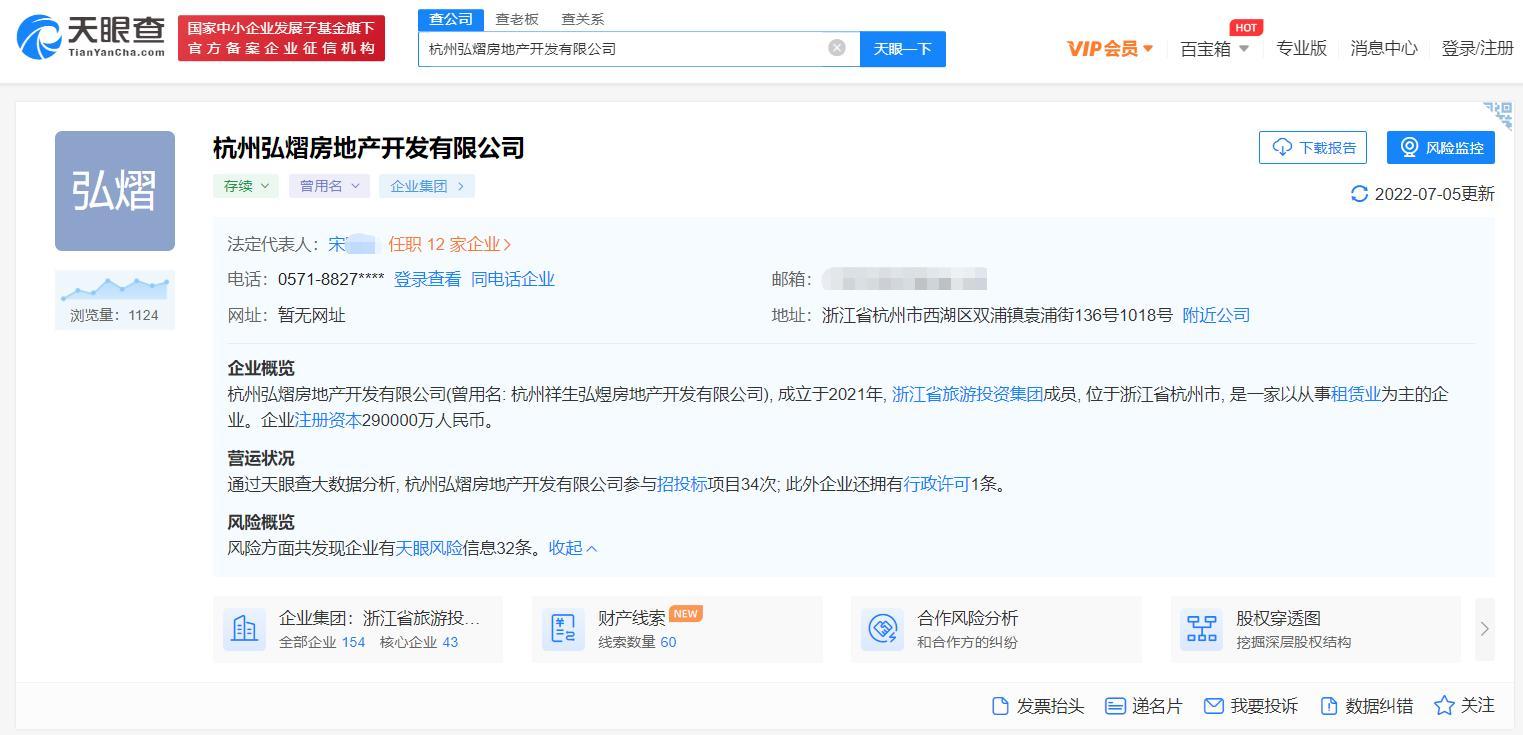This screenshot has width=1523, height=735.
Task: Open the VIP会员 dropdown
Action: click(1110, 48)
